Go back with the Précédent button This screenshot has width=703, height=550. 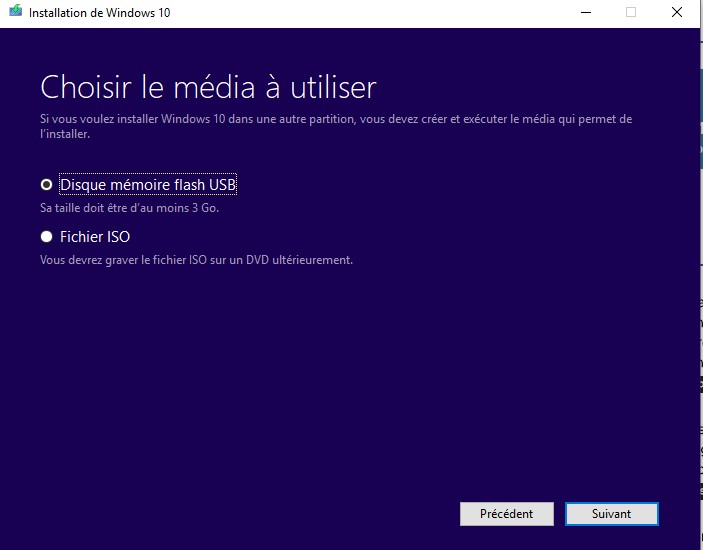pyautogui.click(x=507, y=514)
